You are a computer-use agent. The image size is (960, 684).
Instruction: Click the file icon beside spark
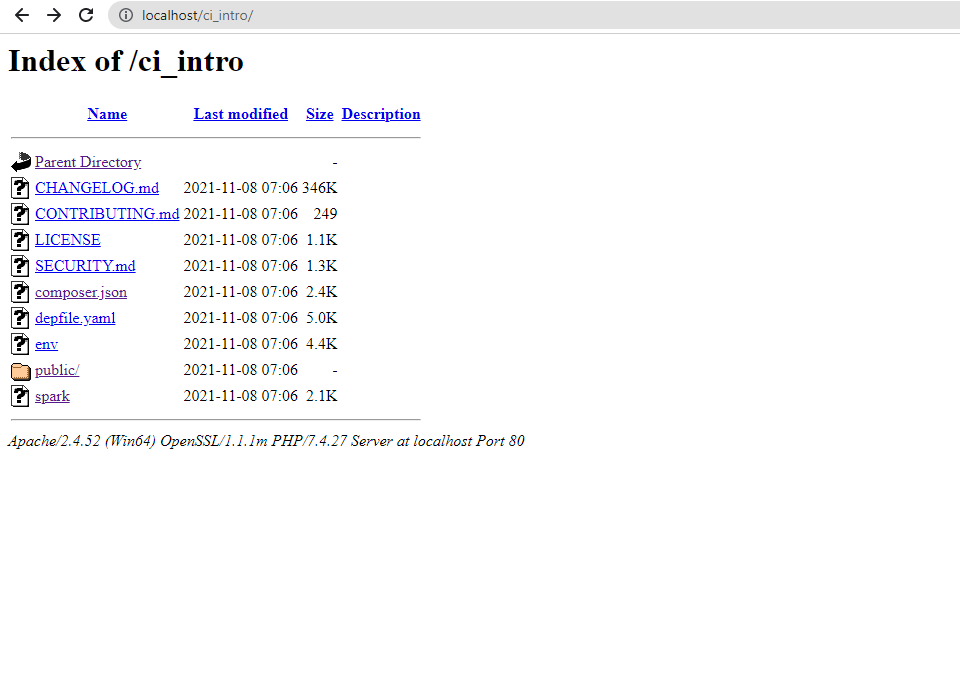20,396
